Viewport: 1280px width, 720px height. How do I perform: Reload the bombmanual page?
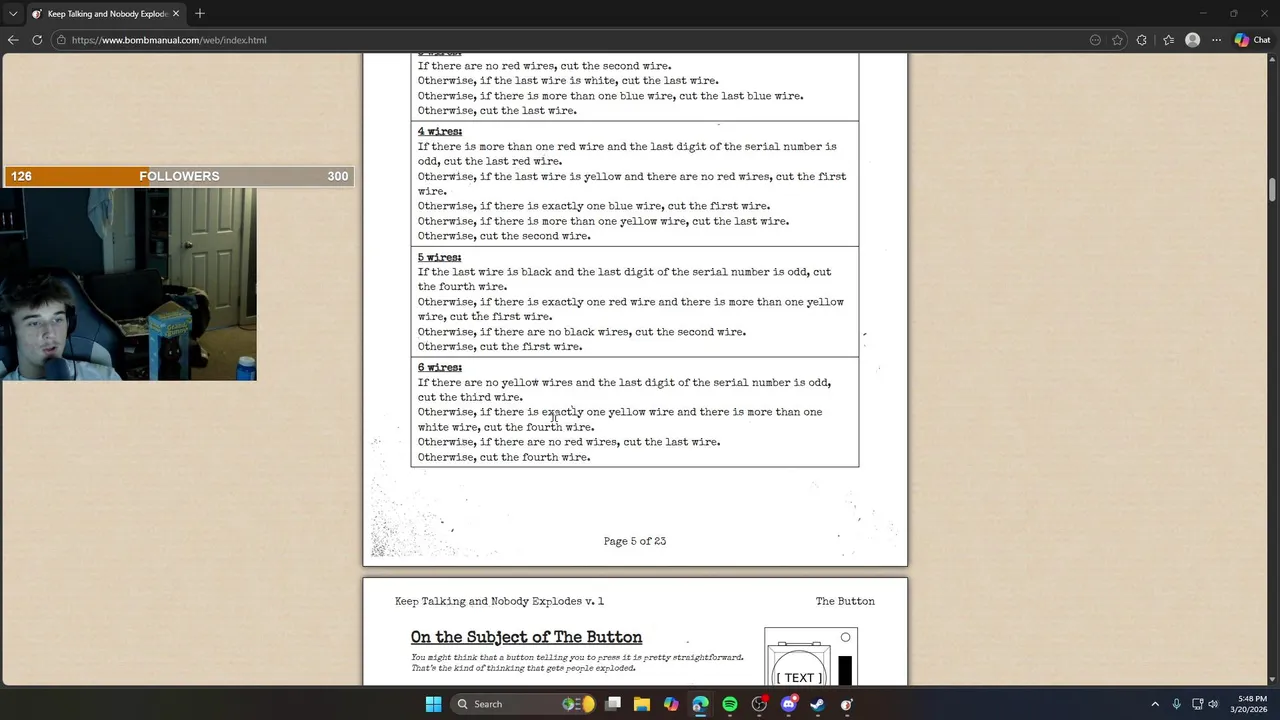pos(37,40)
